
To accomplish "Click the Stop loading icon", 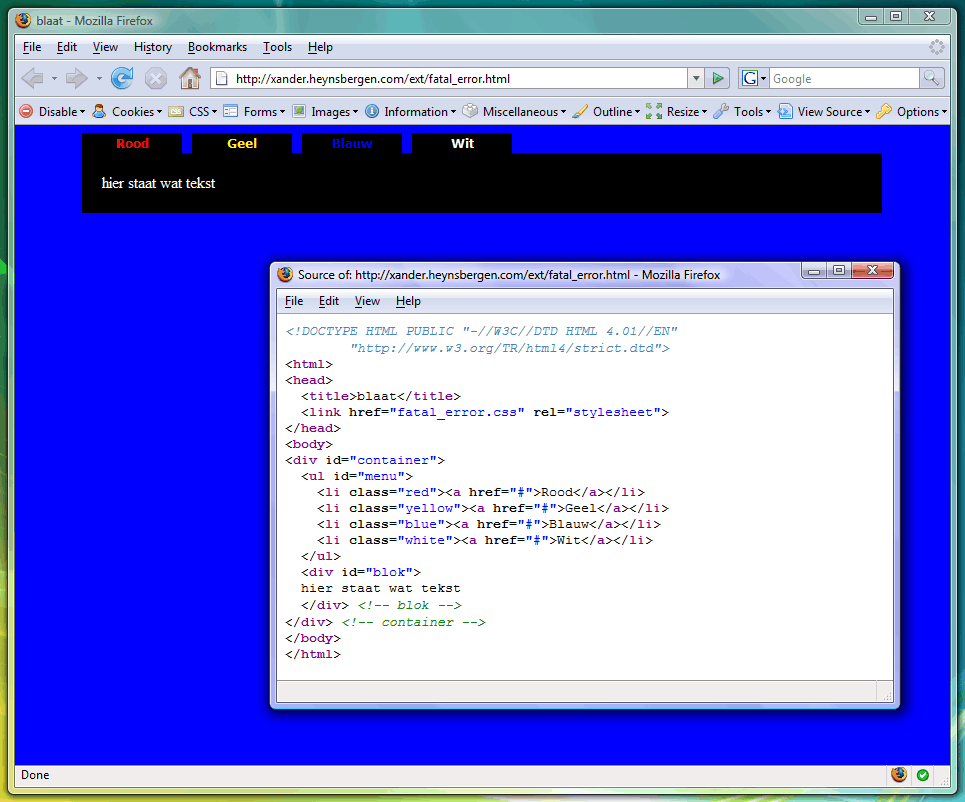I will point(156,79).
